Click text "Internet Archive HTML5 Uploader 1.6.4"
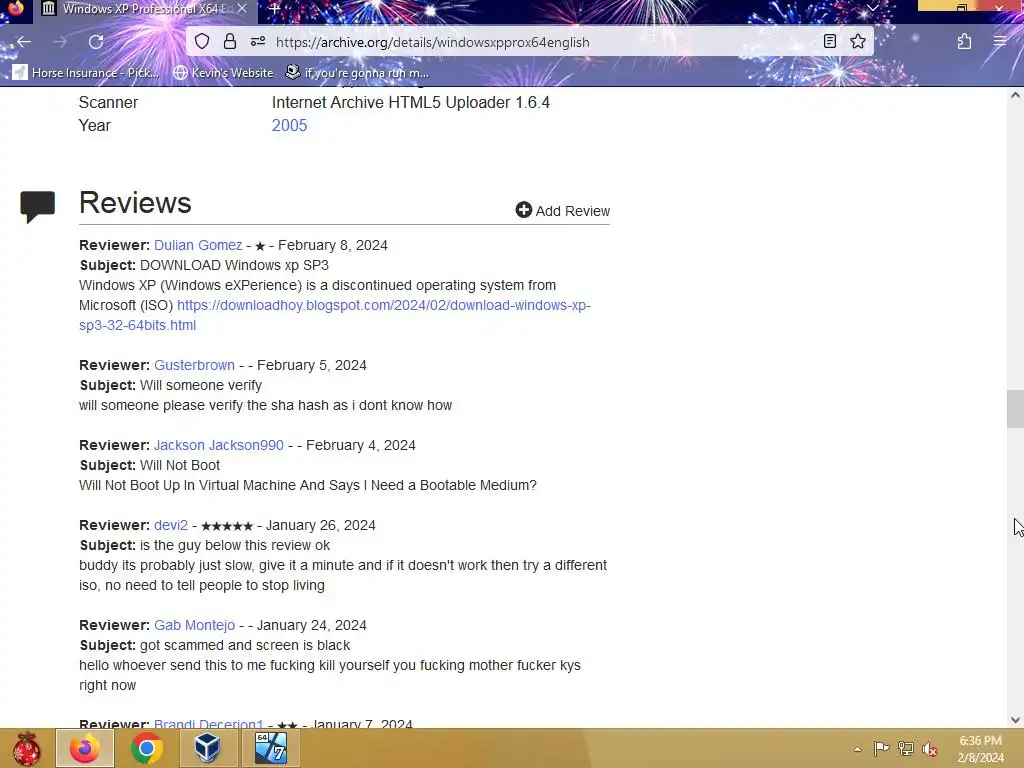Image resolution: width=1024 pixels, height=768 pixels. 411,103
